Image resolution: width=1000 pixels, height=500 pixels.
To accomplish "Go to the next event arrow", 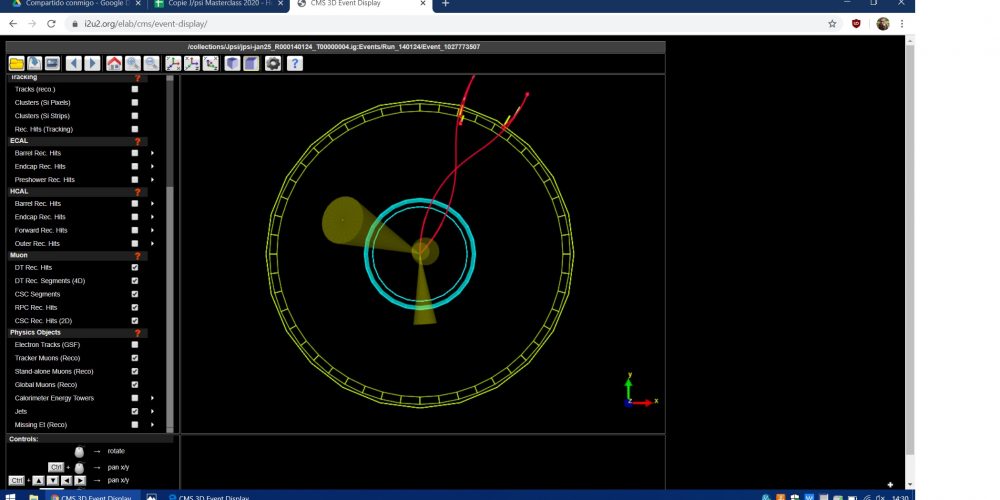I will [x=92, y=63].
